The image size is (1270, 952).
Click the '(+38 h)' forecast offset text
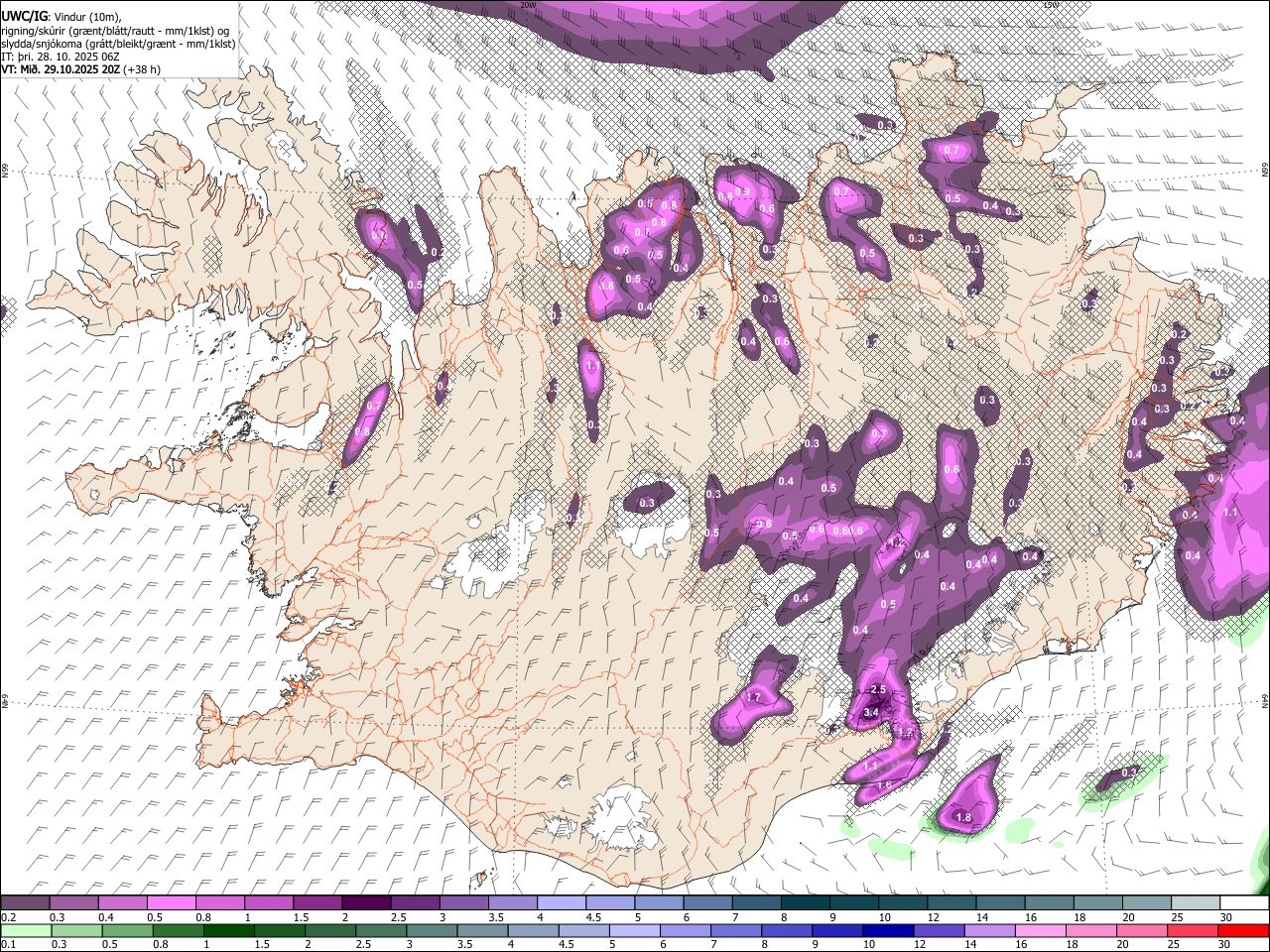(x=142, y=69)
